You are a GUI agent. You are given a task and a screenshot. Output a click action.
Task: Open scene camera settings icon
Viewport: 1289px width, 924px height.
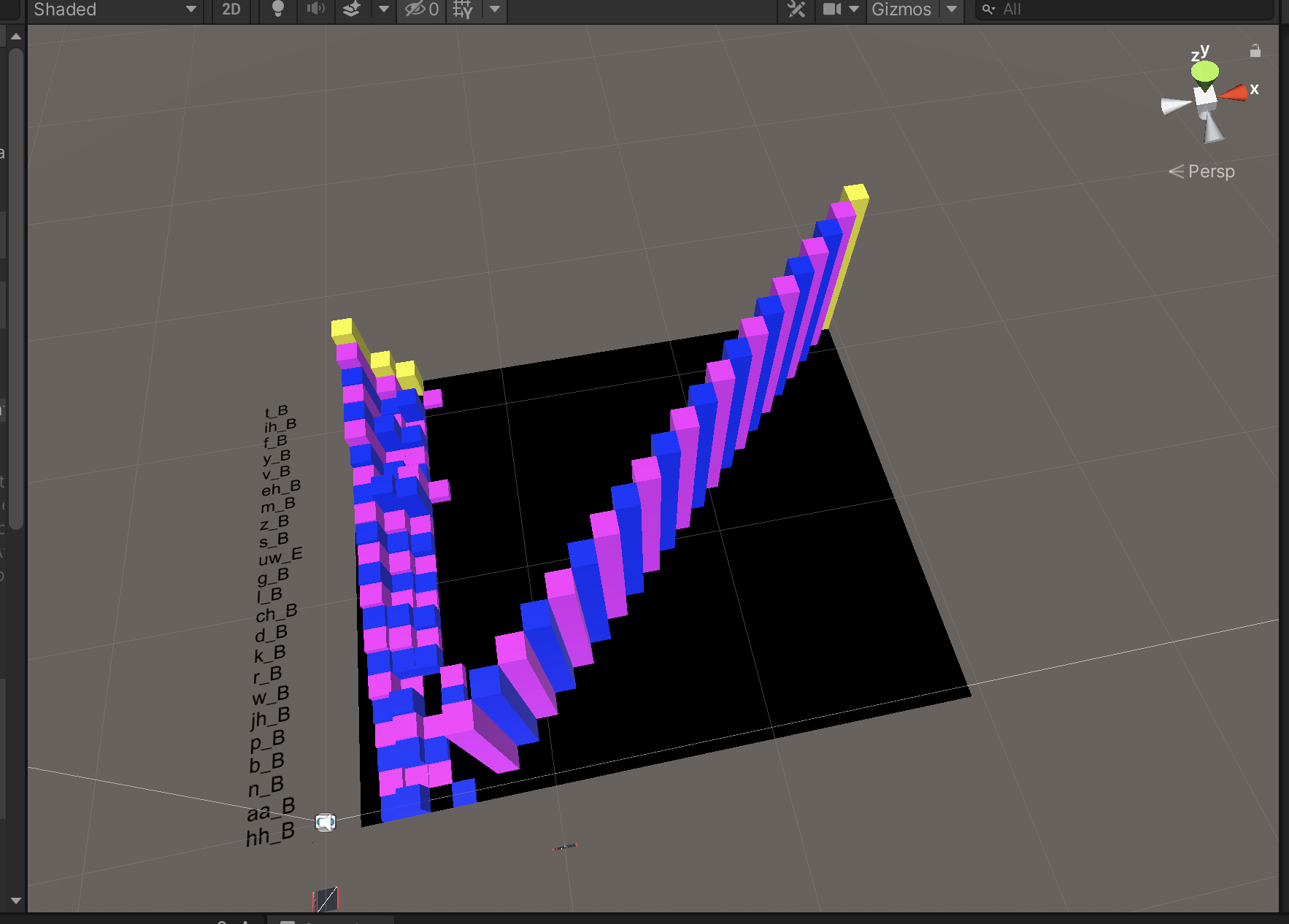[831, 9]
